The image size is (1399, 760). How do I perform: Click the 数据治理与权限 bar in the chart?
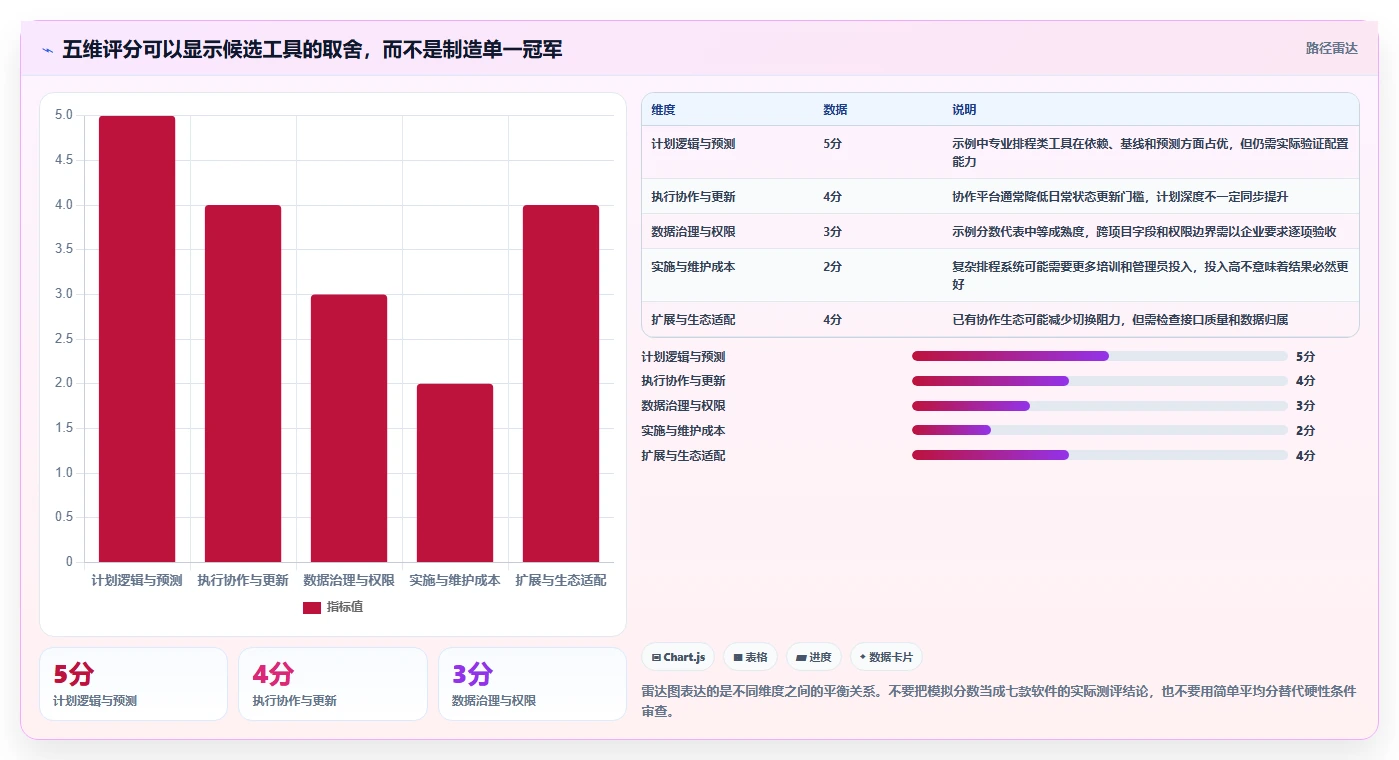[349, 428]
